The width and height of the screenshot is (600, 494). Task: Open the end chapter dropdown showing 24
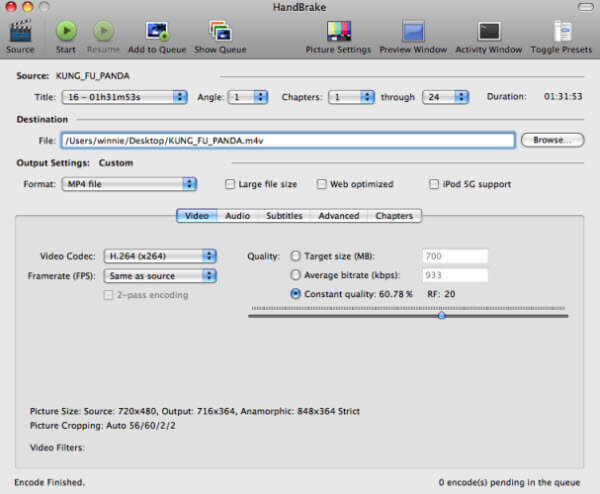[445, 97]
